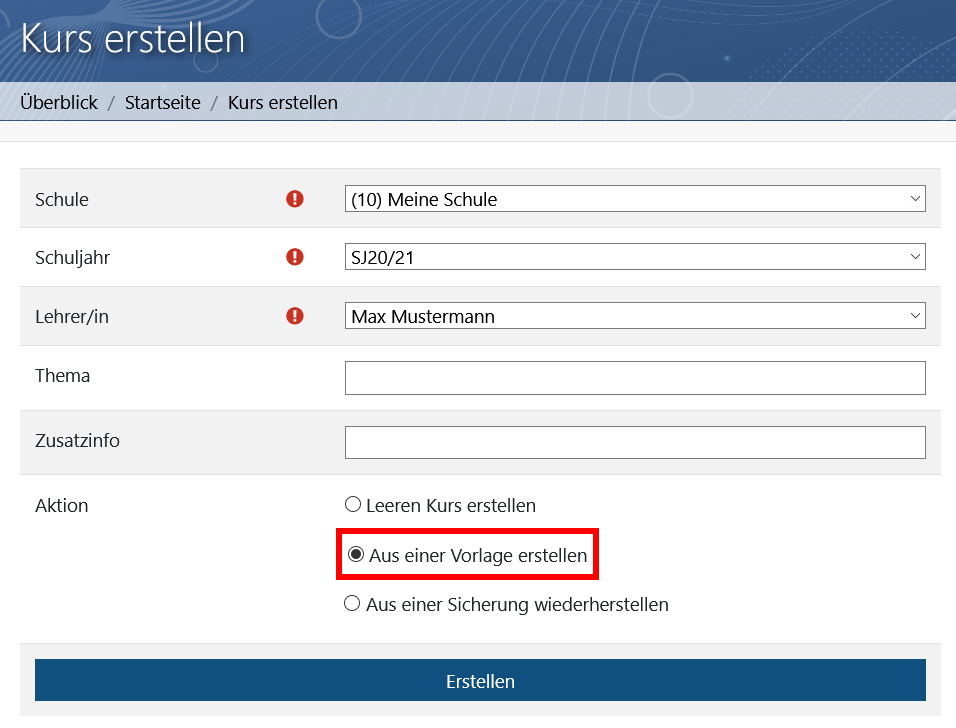Expand the teacher selection list
The width and height of the screenshot is (956, 728).
[916, 315]
